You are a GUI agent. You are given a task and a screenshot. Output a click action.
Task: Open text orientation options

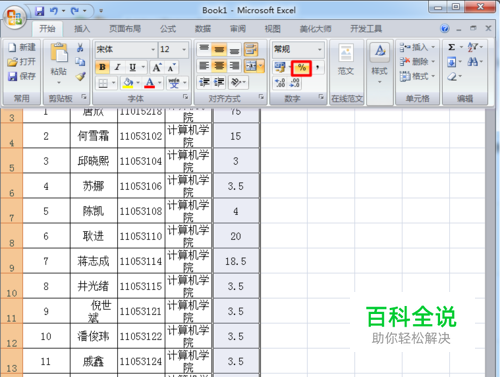click(x=238, y=82)
